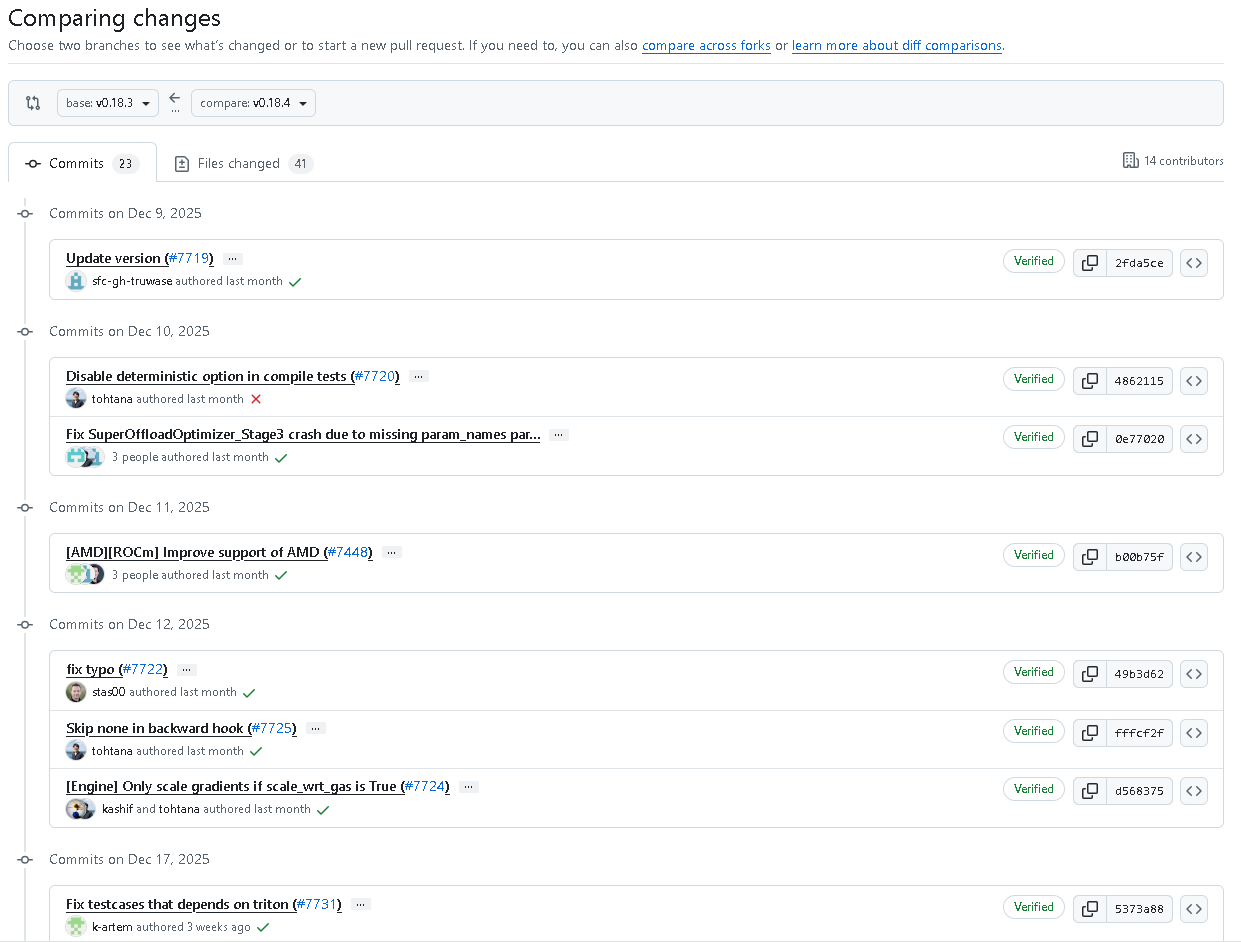Copy full SHA of commit 2fda5ce
The width and height of the screenshot is (1241, 942).
tap(1089, 262)
